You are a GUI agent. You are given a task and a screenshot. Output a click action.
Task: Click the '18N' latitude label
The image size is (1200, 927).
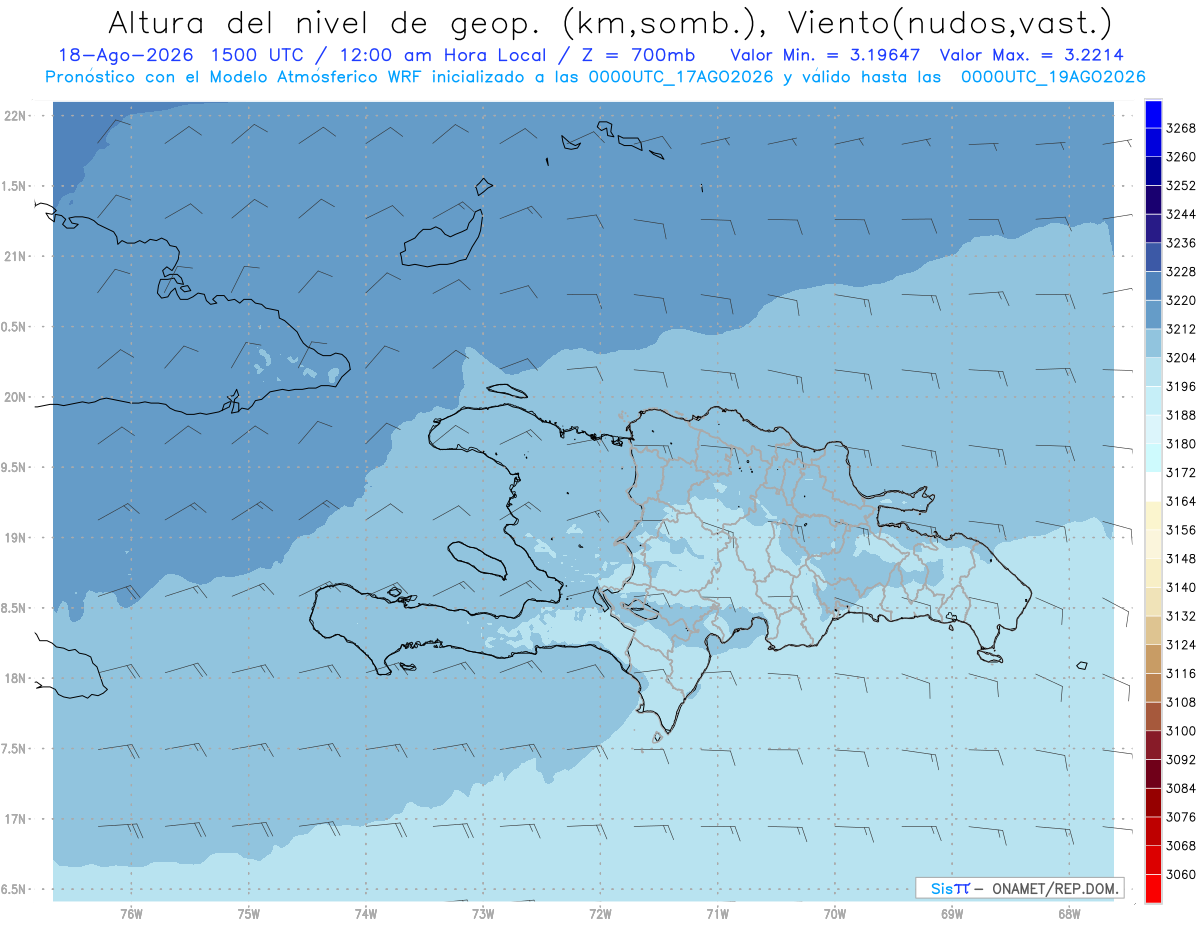point(14,678)
